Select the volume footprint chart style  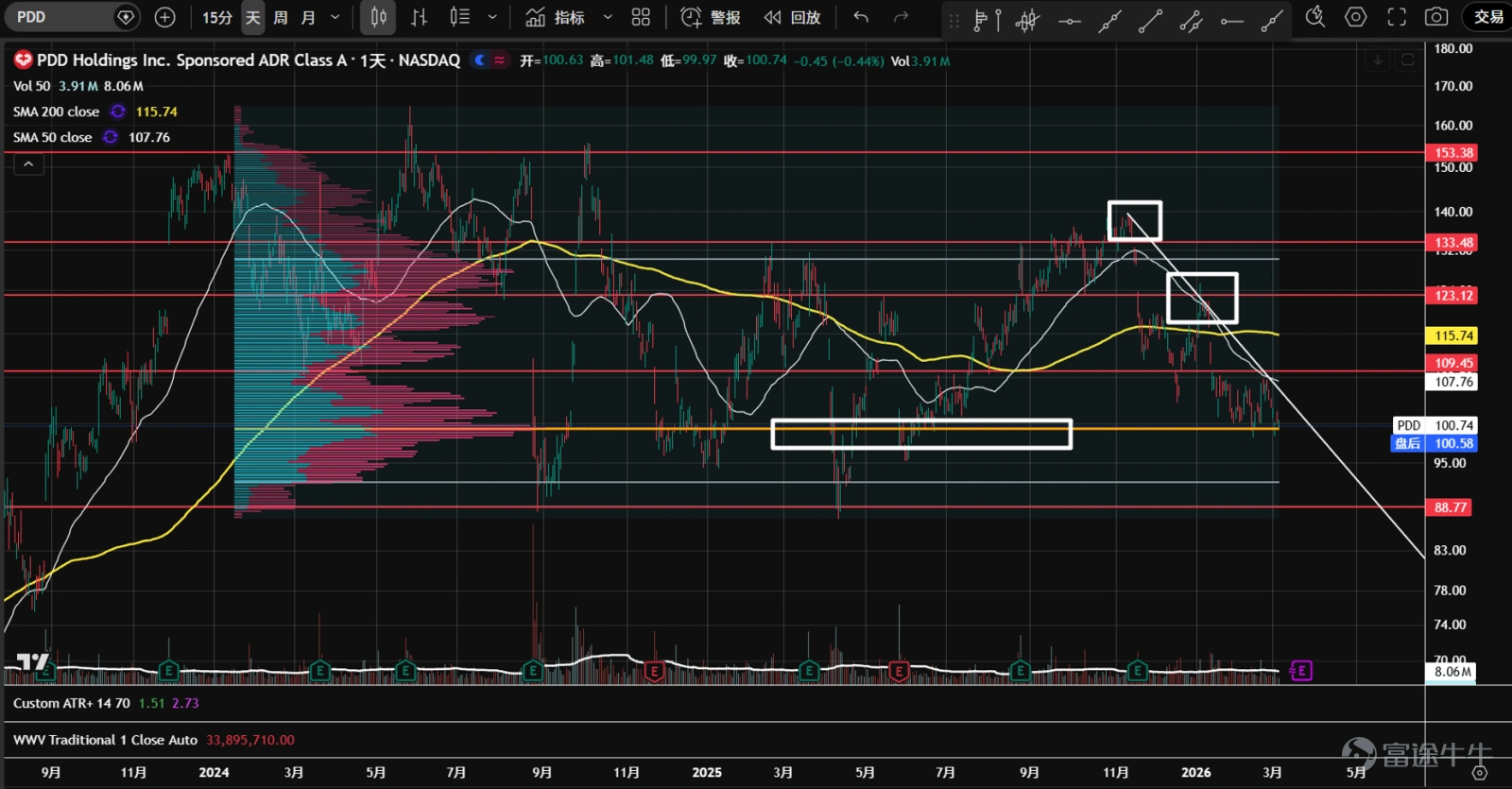pyautogui.click(x=459, y=17)
